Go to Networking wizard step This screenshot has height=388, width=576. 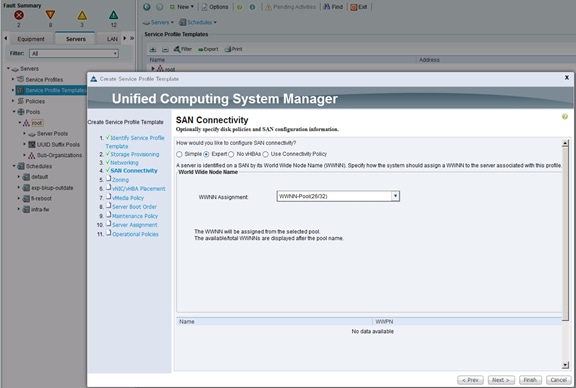[124, 162]
